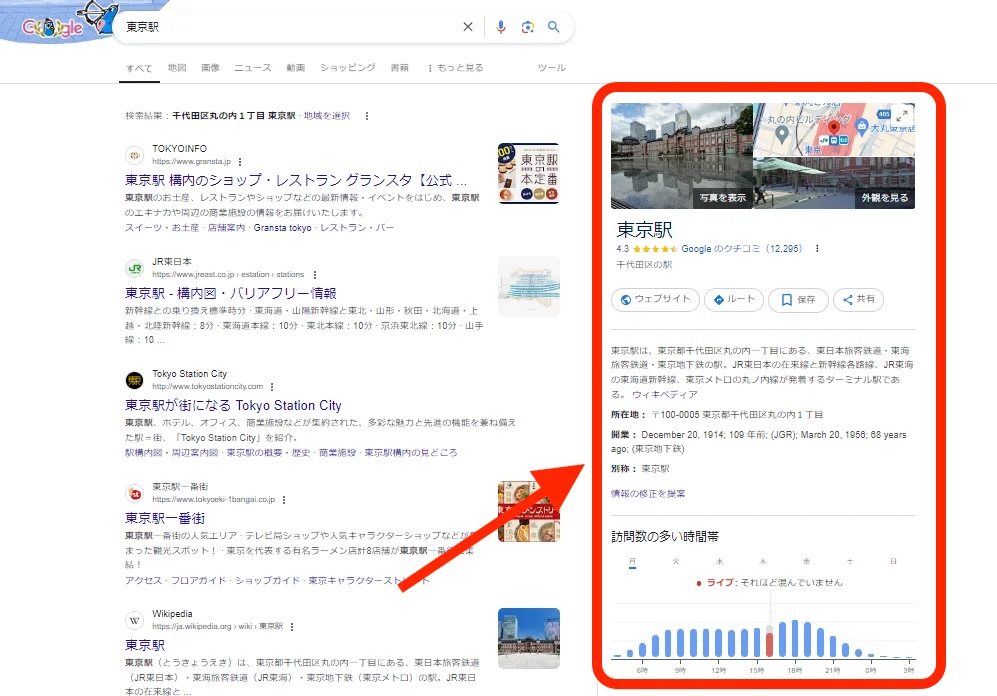Click the JR東日本 favicon
The image size is (997, 696).
(134, 268)
